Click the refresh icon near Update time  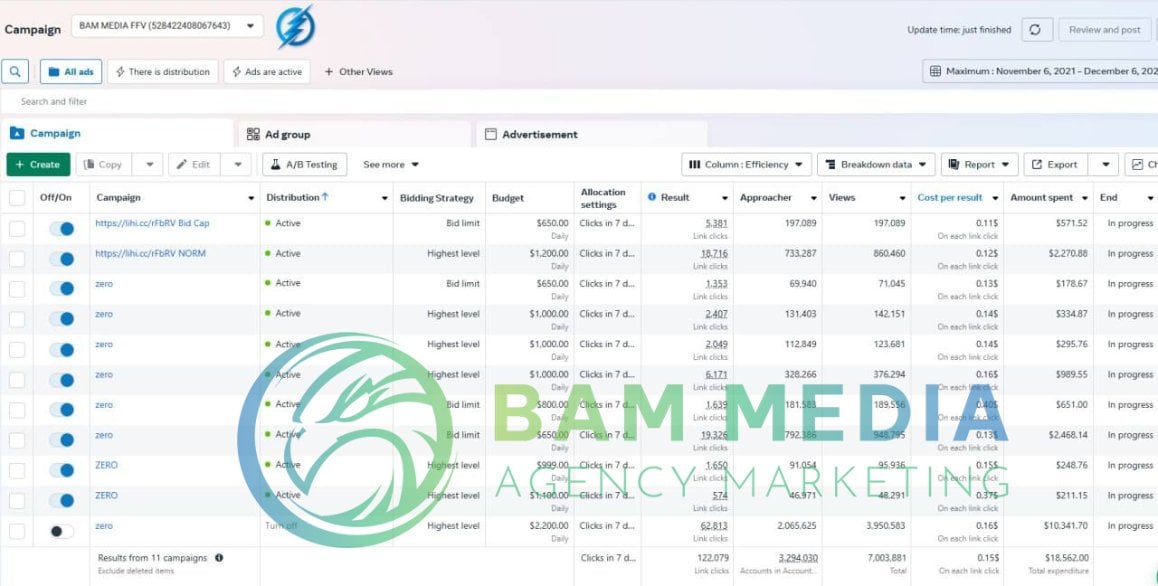(x=1036, y=30)
